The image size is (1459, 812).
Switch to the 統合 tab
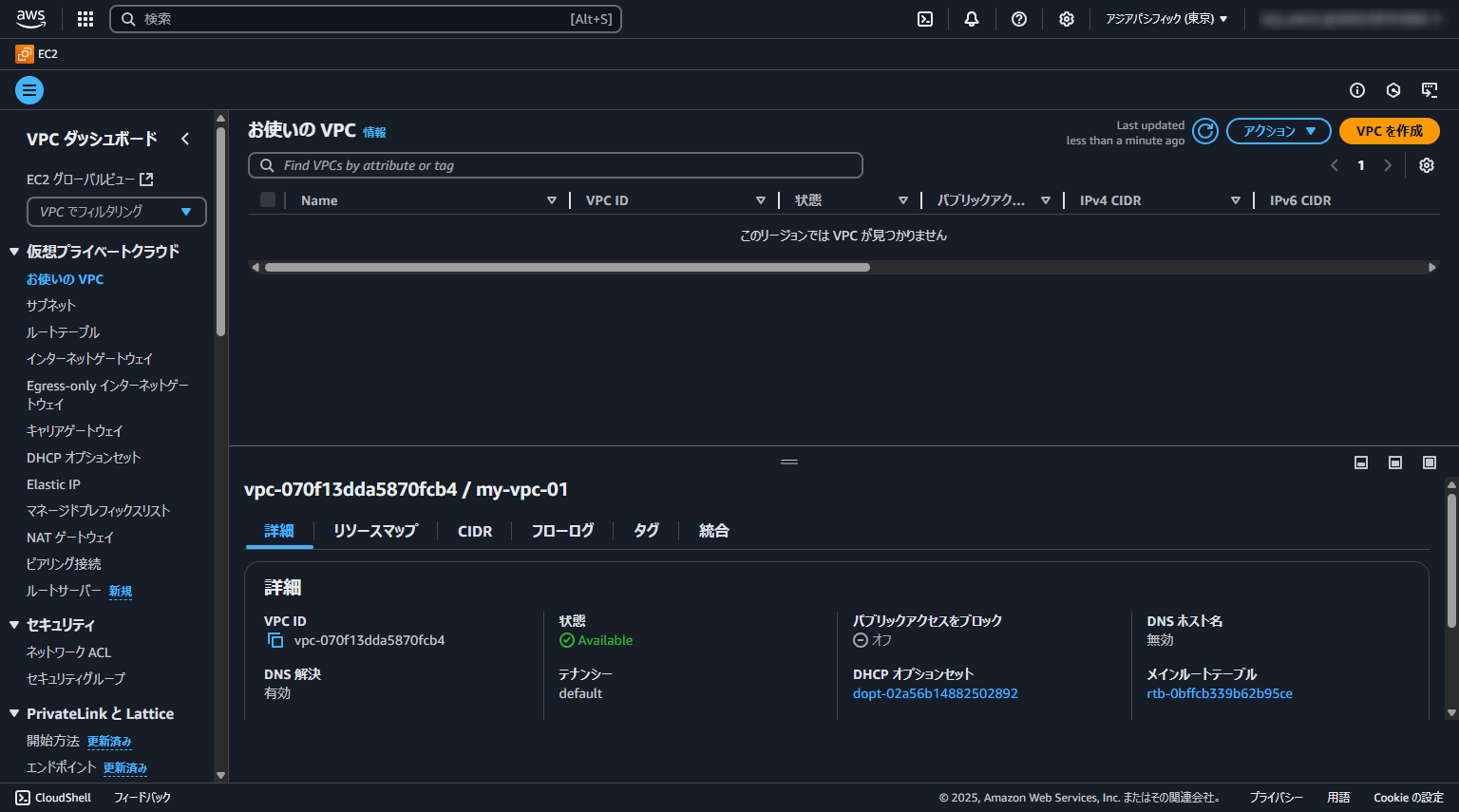tap(714, 531)
